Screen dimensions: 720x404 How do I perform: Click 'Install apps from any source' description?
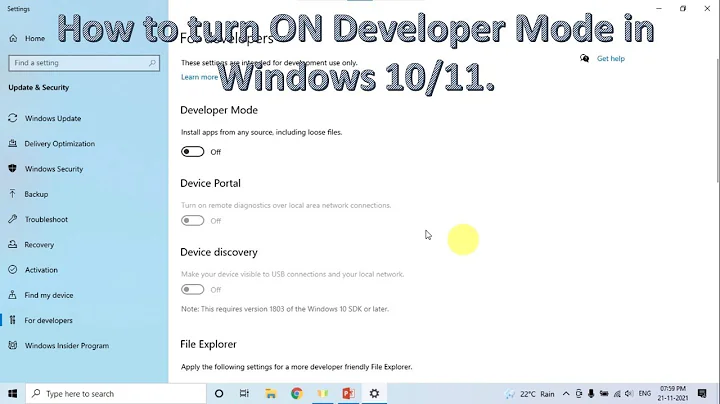261,132
